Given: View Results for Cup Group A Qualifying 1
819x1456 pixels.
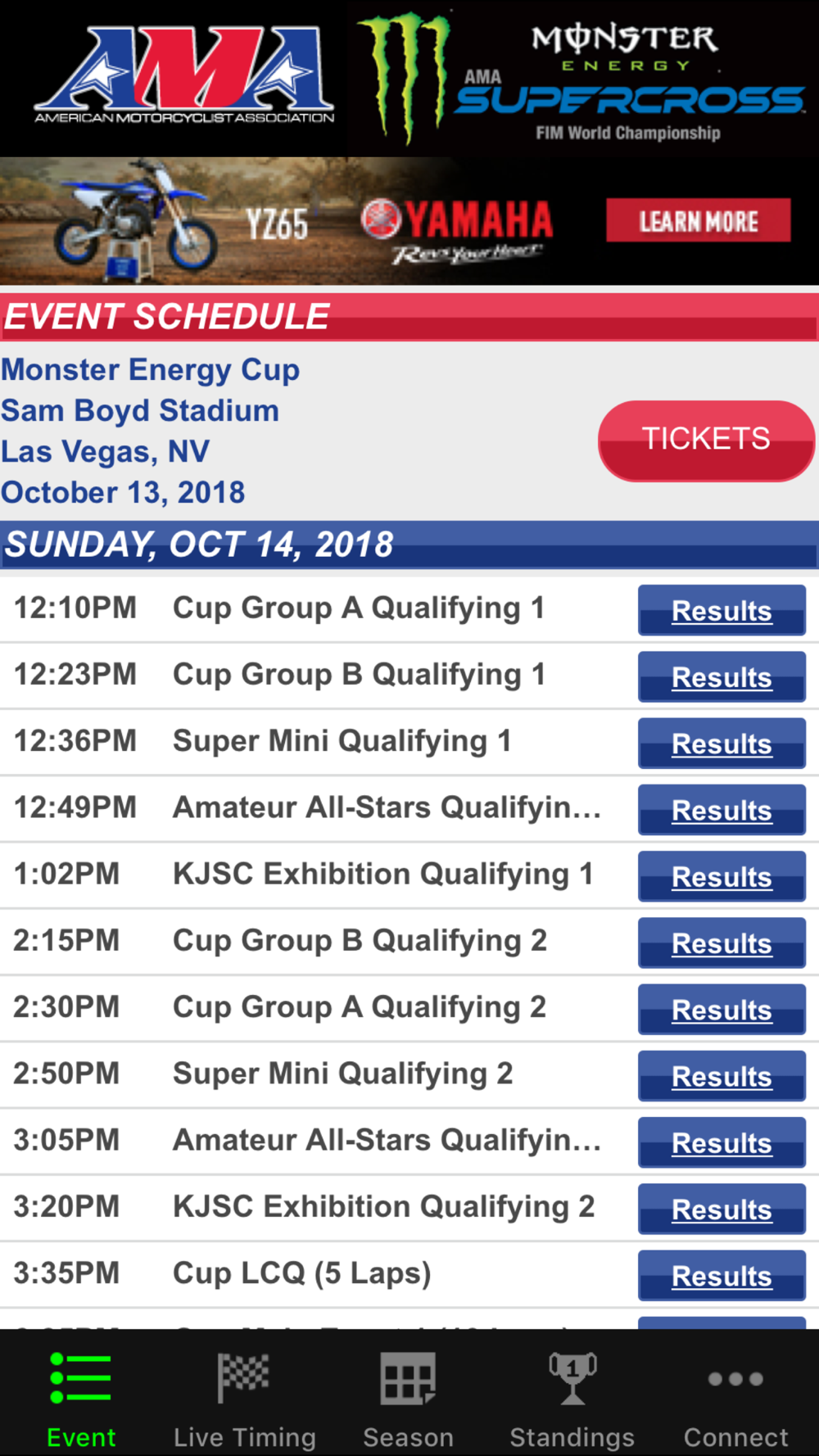Looking at the screenshot, I should pyautogui.click(x=722, y=610).
